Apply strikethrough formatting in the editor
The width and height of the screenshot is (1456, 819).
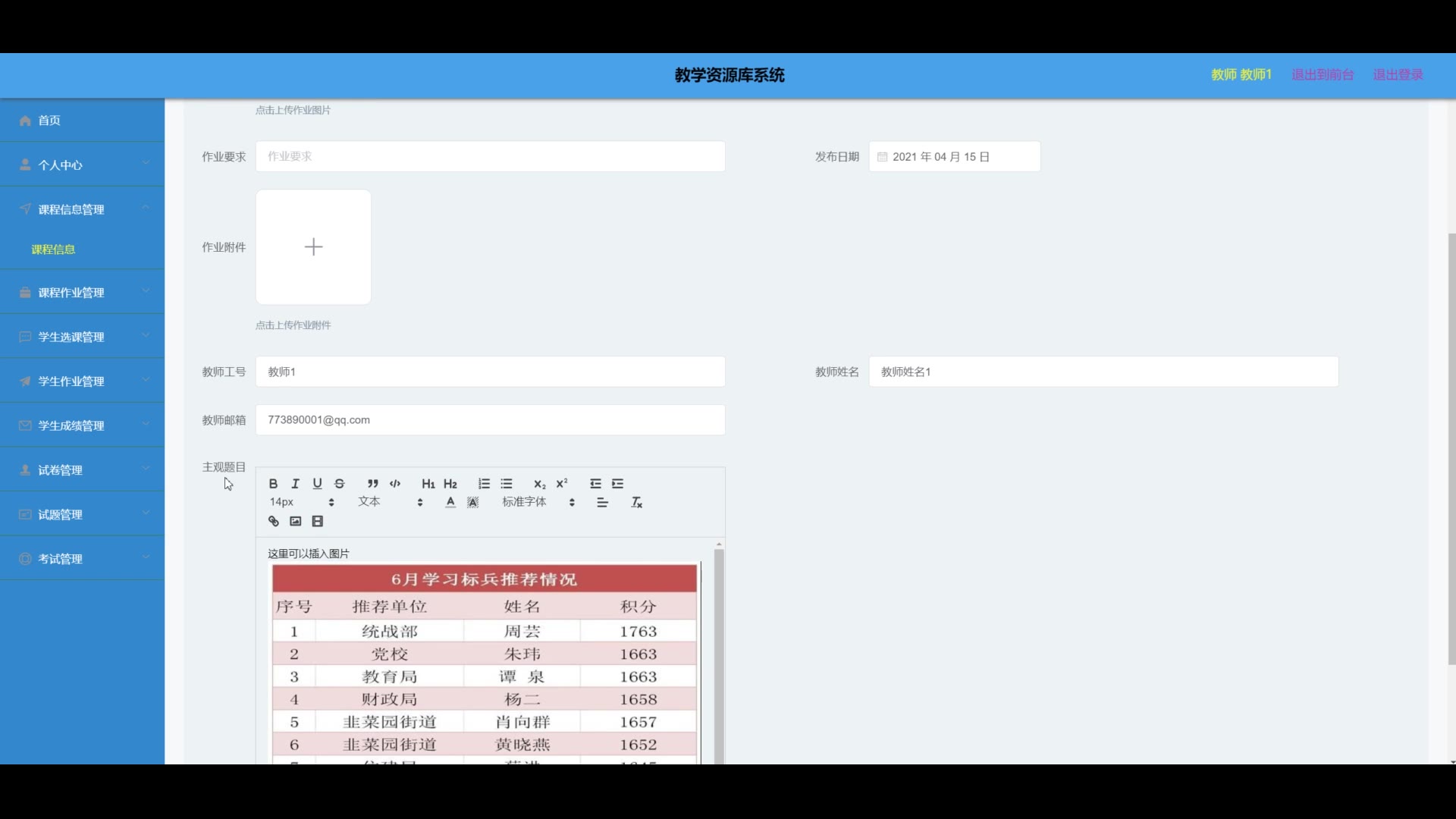(340, 484)
